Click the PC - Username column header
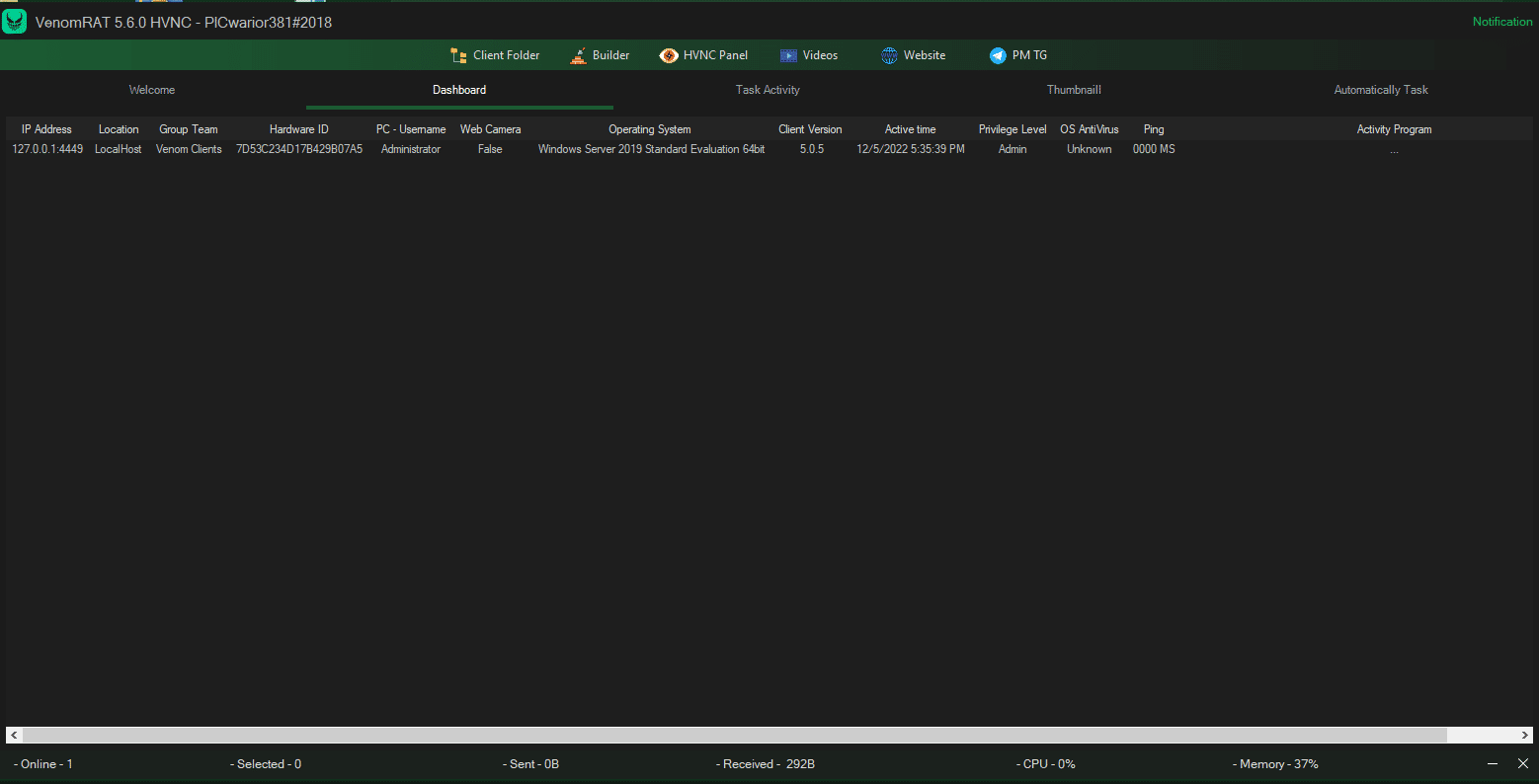1539x784 pixels. click(x=411, y=129)
